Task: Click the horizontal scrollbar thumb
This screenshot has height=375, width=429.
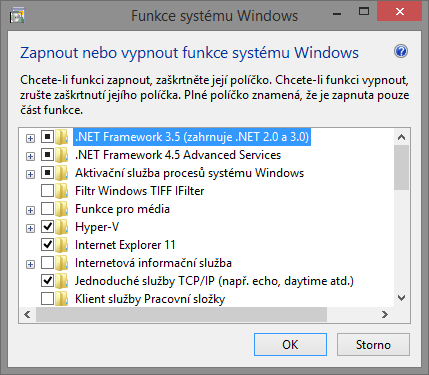Action: tap(182, 314)
